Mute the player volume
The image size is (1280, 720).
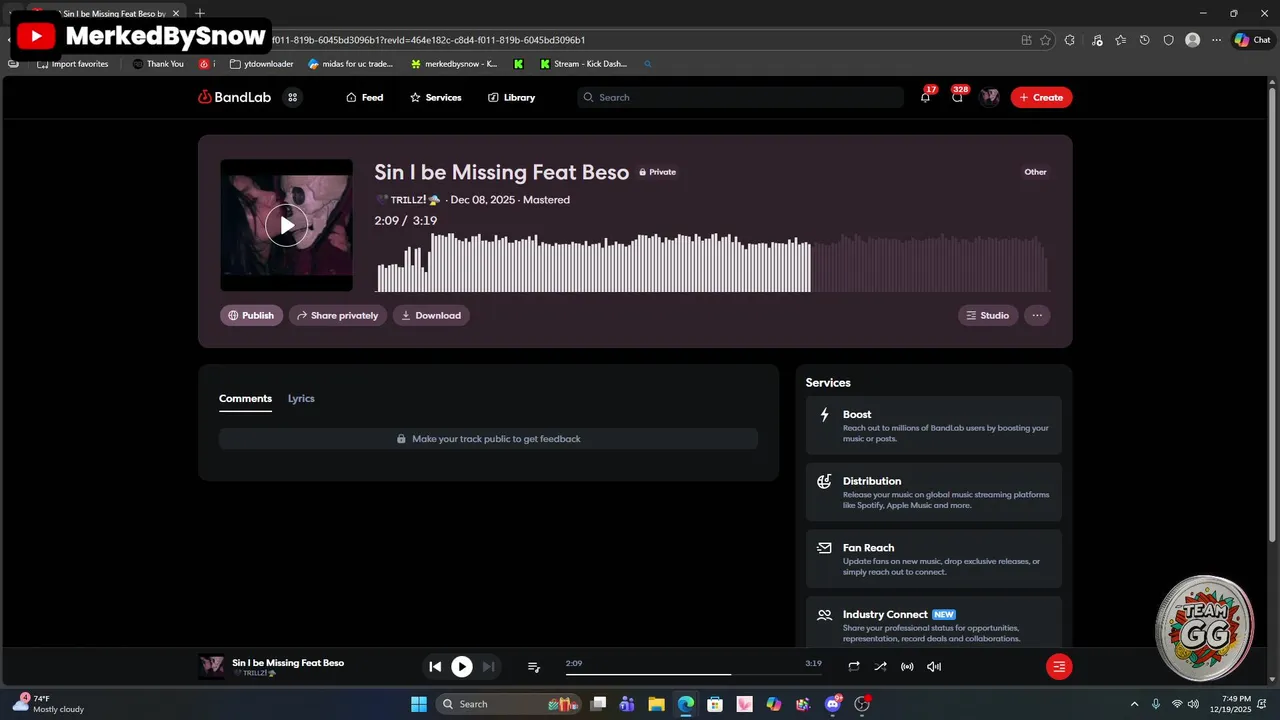point(934,667)
